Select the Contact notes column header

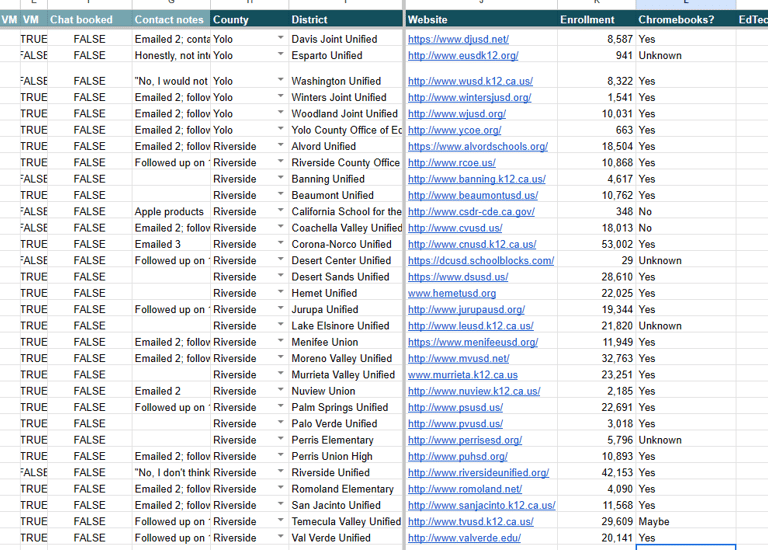coord(171,20)
